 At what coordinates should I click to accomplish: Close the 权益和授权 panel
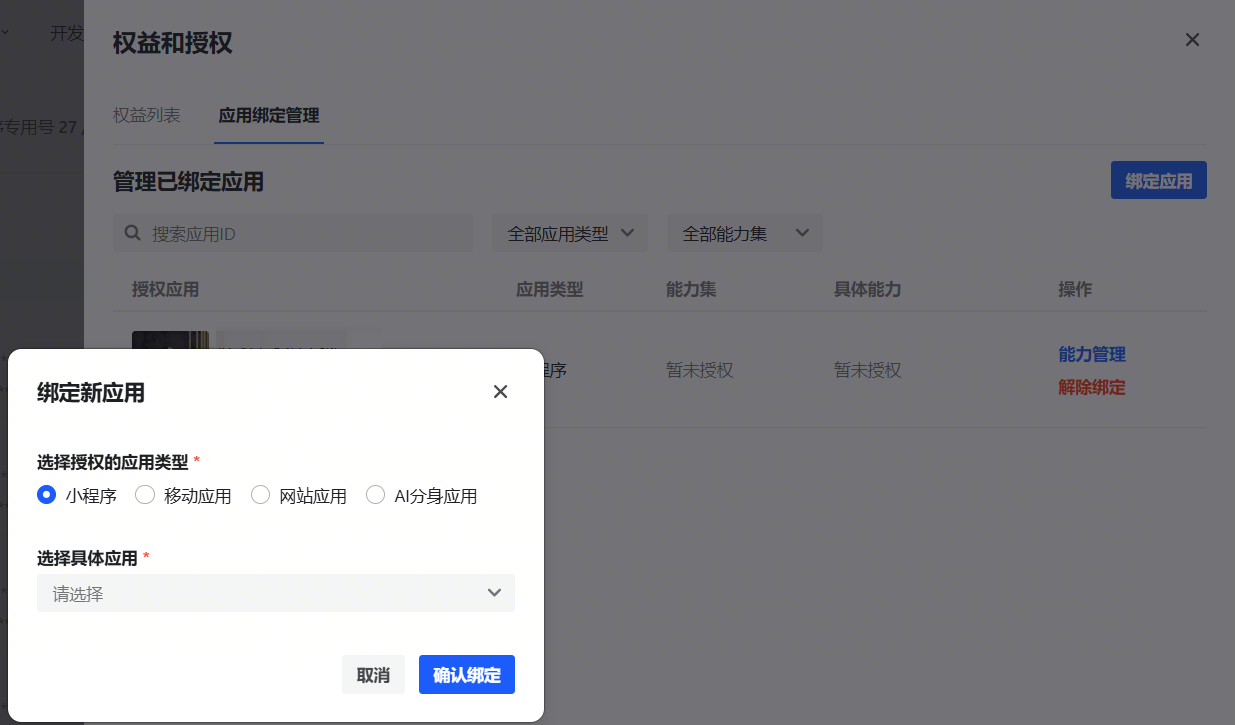coord(1192,40)
